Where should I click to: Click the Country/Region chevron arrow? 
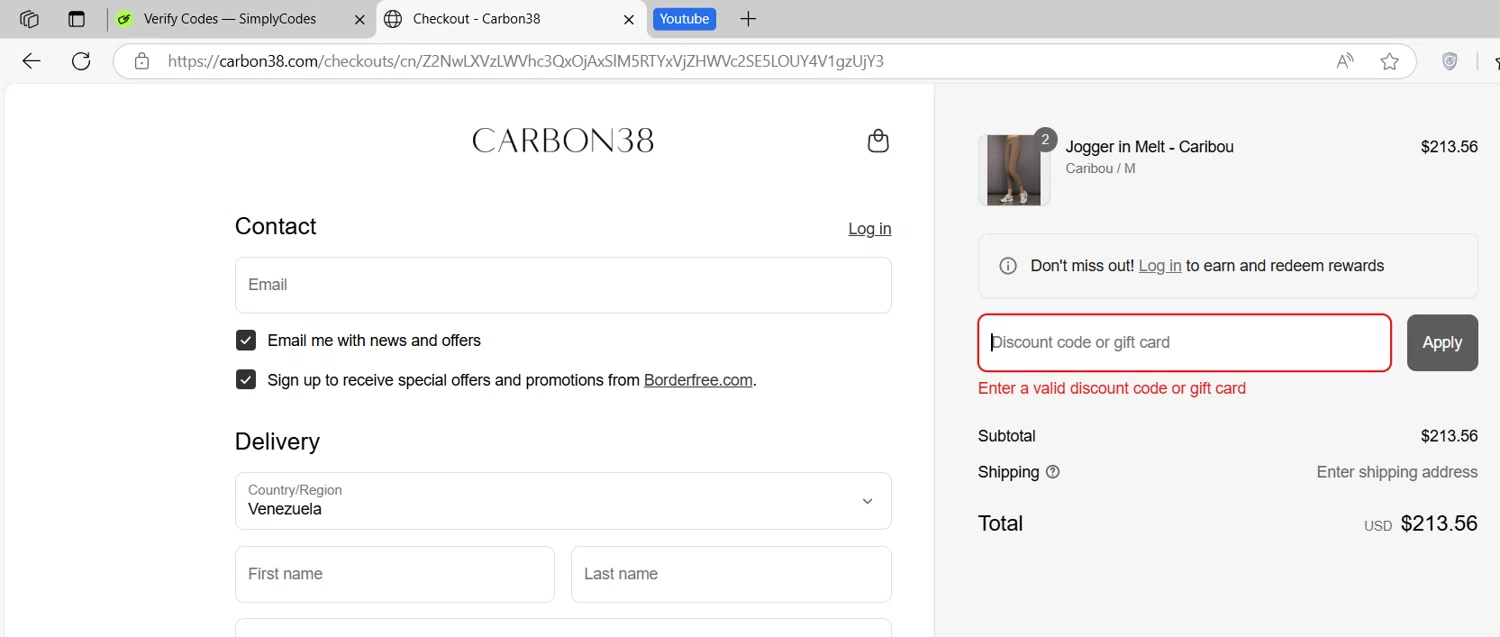click(867, 501)
